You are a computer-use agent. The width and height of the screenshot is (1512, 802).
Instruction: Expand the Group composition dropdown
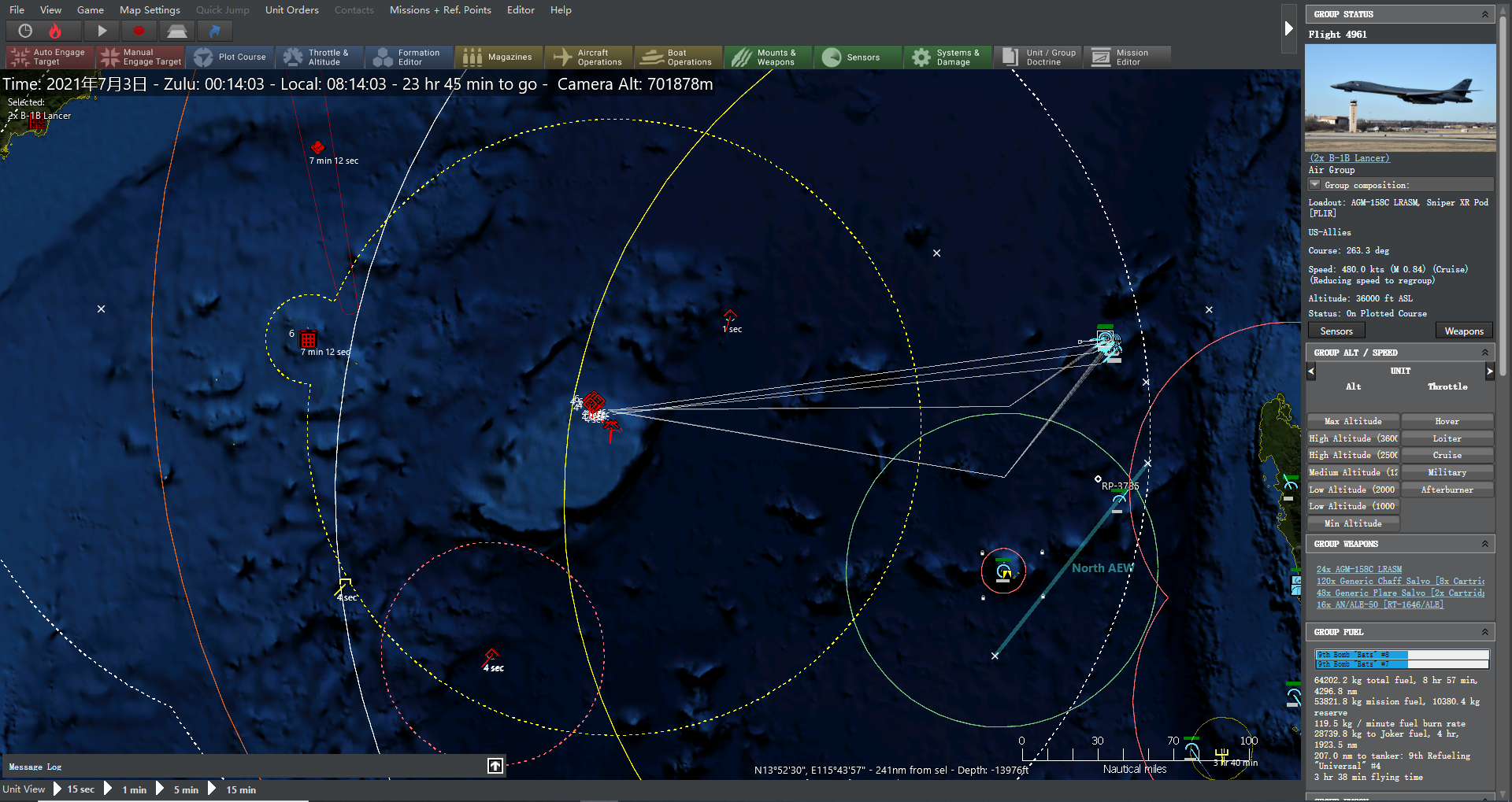tap(1314, 185)
